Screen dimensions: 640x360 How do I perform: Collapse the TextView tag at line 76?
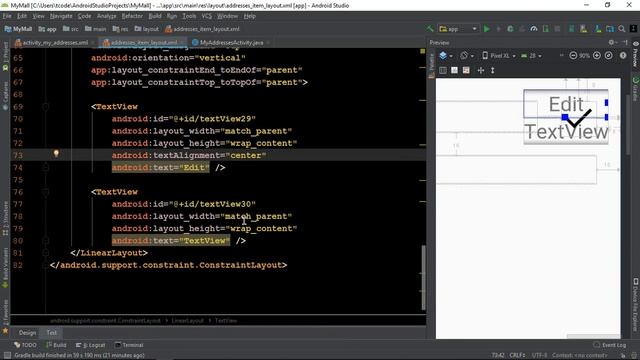[45, 192]
